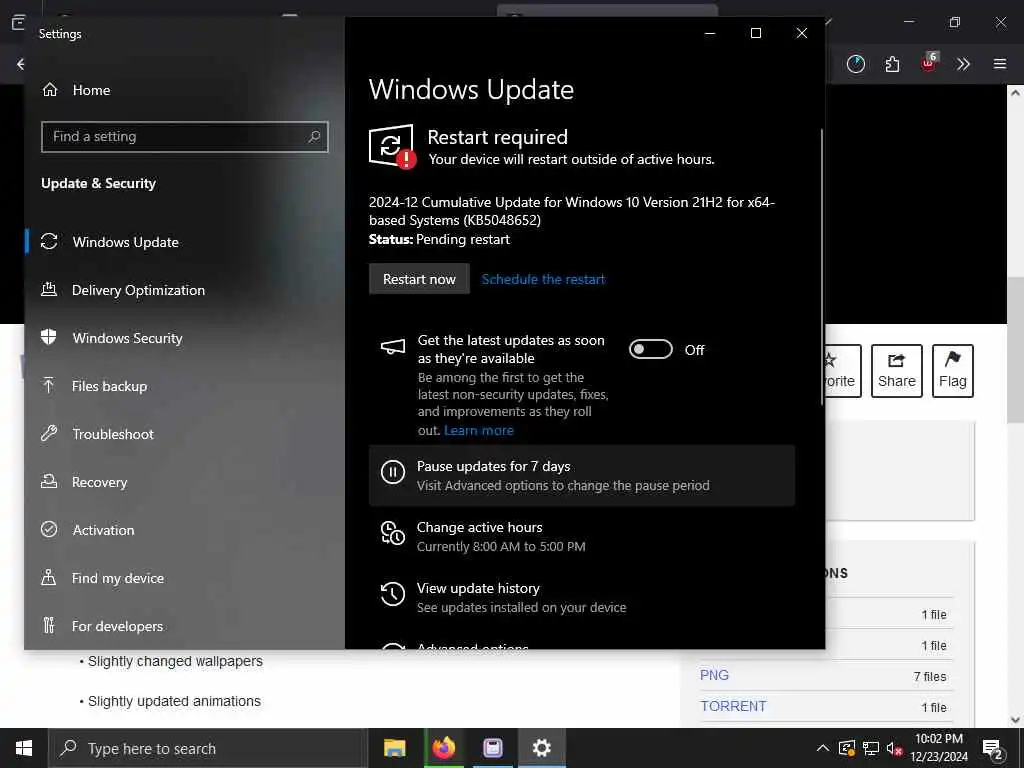The height and width of the screenshot is (768, 1024).
Task: Open the Learn more link
Action: click(x=479, y=430)
